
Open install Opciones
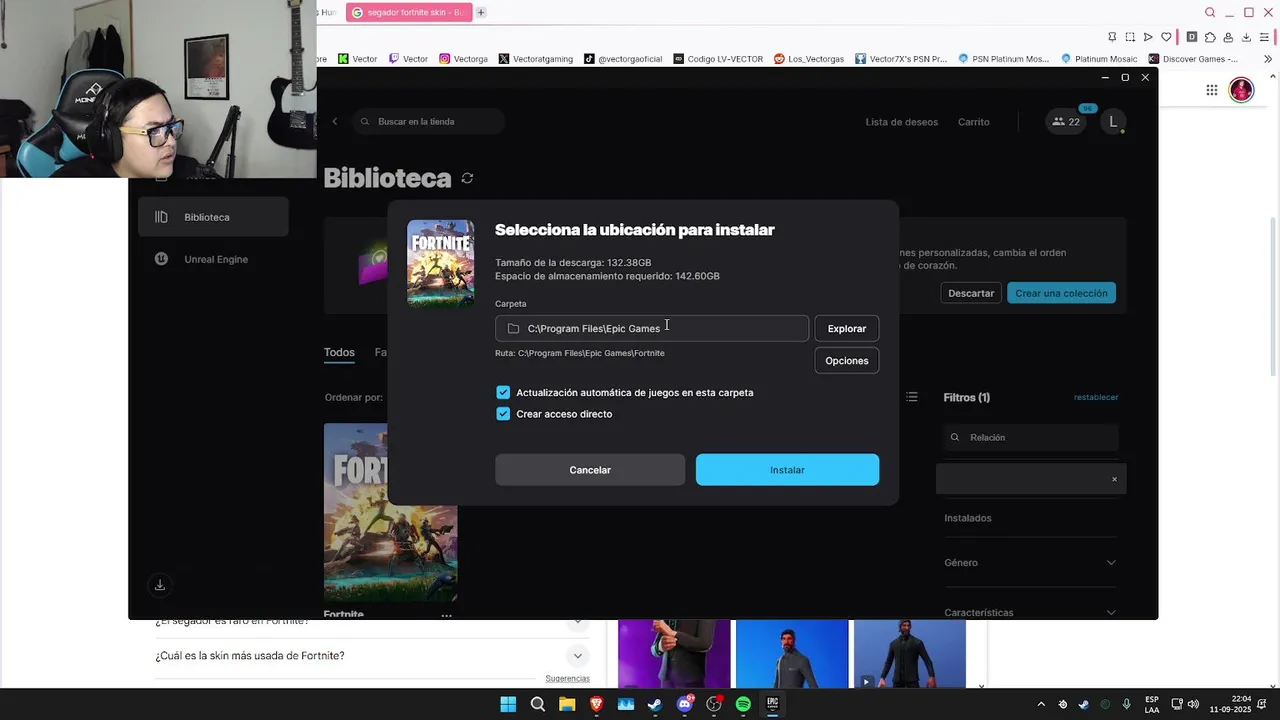[847, 361]
